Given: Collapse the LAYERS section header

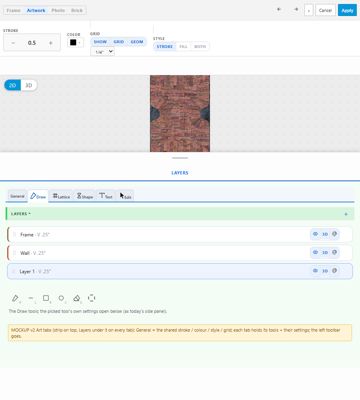Looking at the screenshot, I should (x=21, y=214).
